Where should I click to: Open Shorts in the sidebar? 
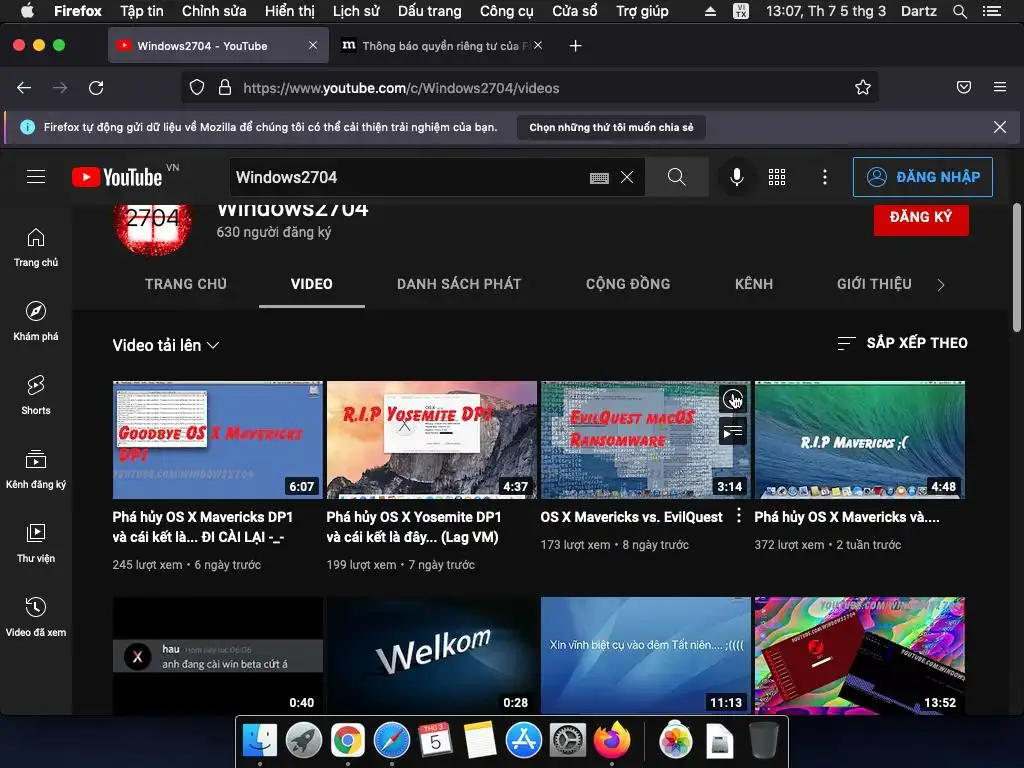pos(36,395)
